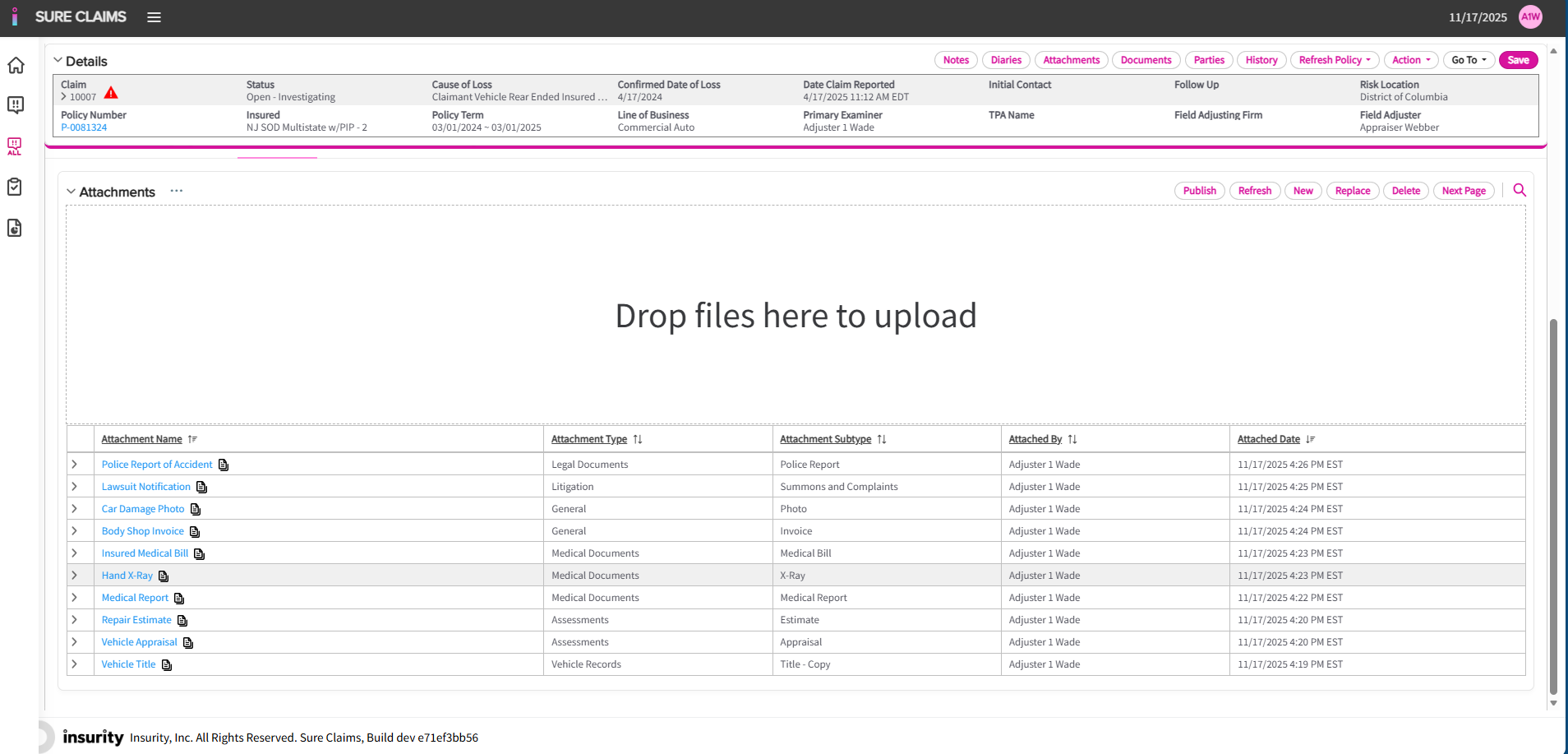Open the History section
1568x754 pixels.
pyautogui.click(x=1261, y=60)
